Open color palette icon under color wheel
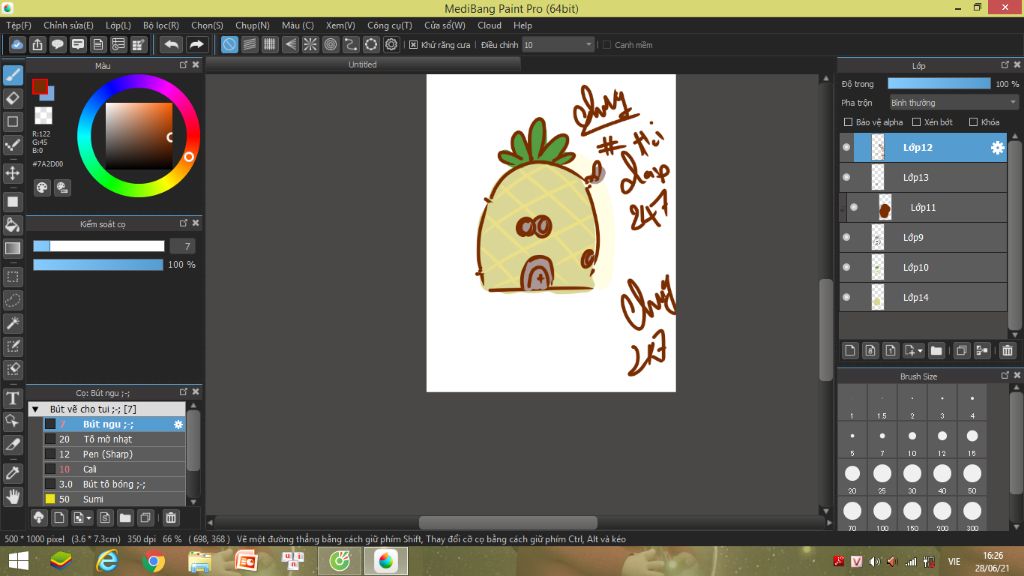The height and width of the screenshot is (576, 1024). [42, 188]
